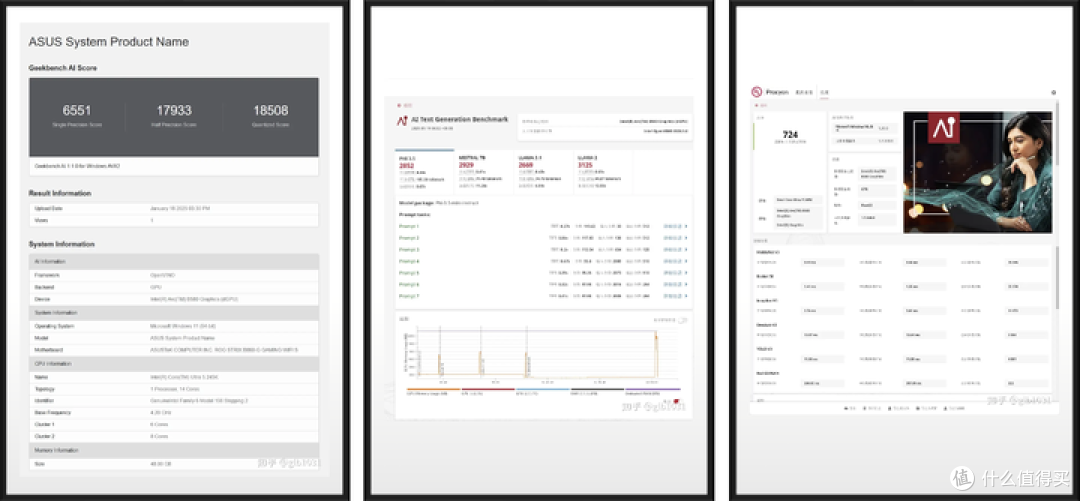Open the Prompt 2 link

(409, 238)
